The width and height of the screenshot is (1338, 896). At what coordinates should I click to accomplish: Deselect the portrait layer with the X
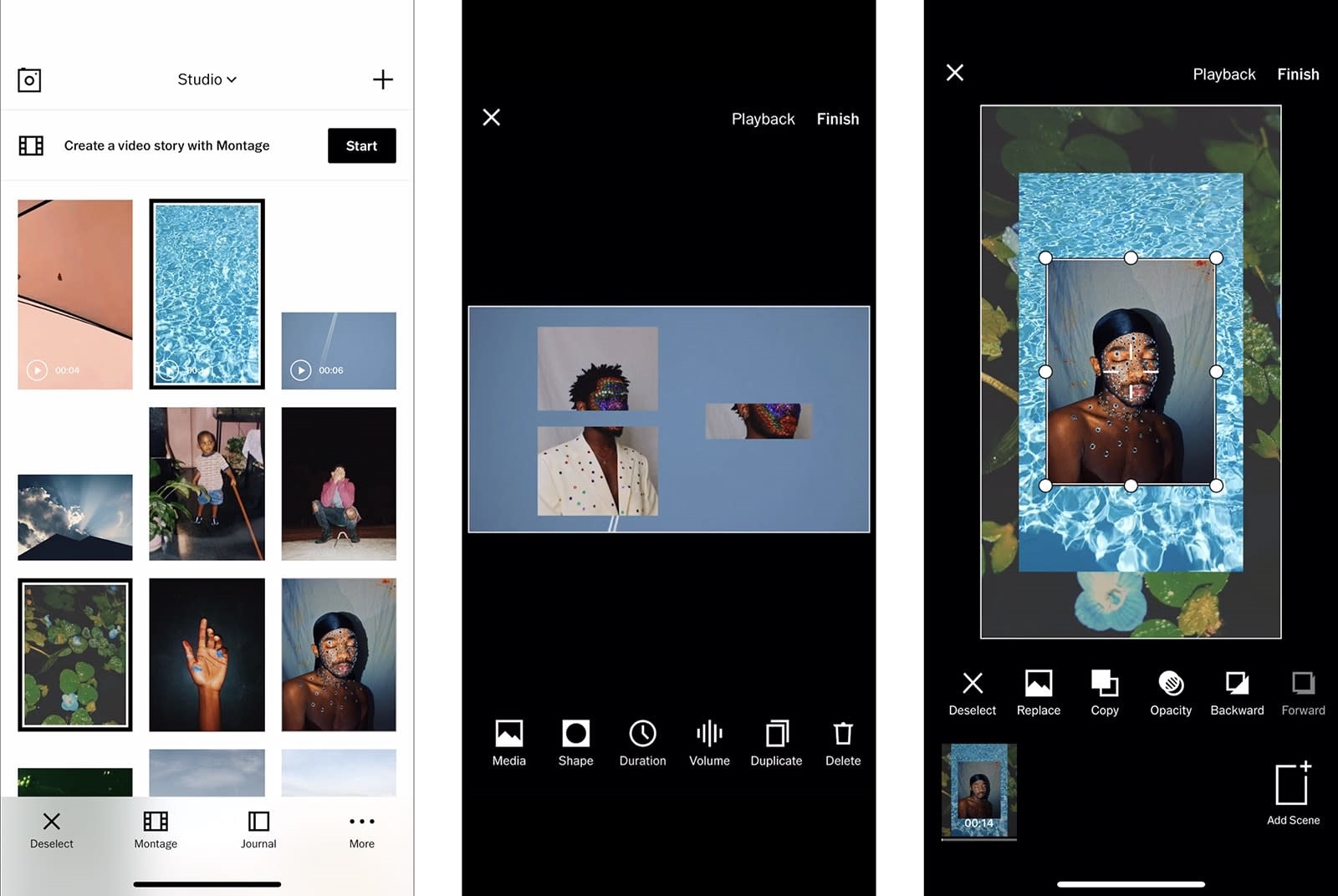pos(972,692)
